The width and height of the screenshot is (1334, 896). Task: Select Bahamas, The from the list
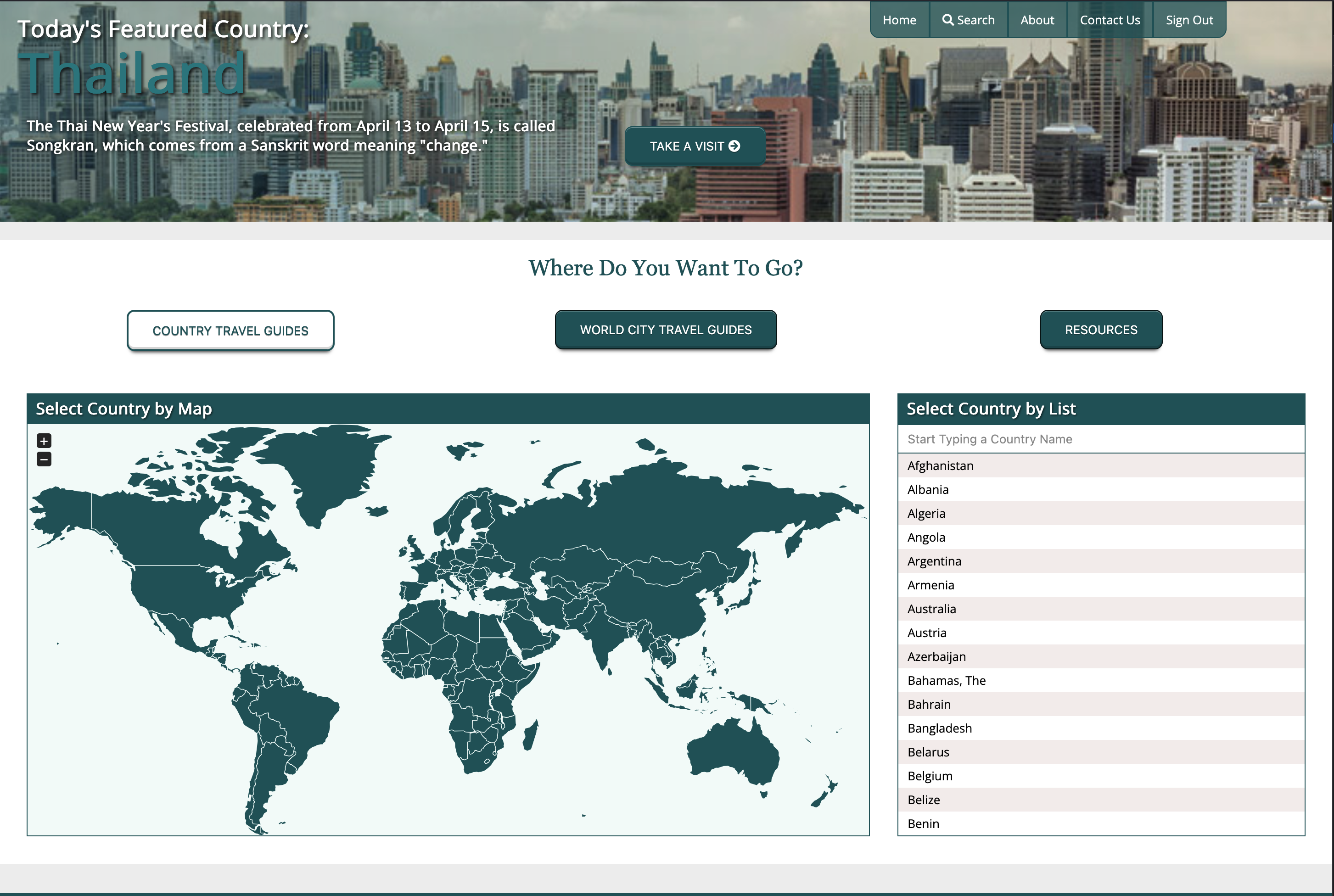(1101, 681)
